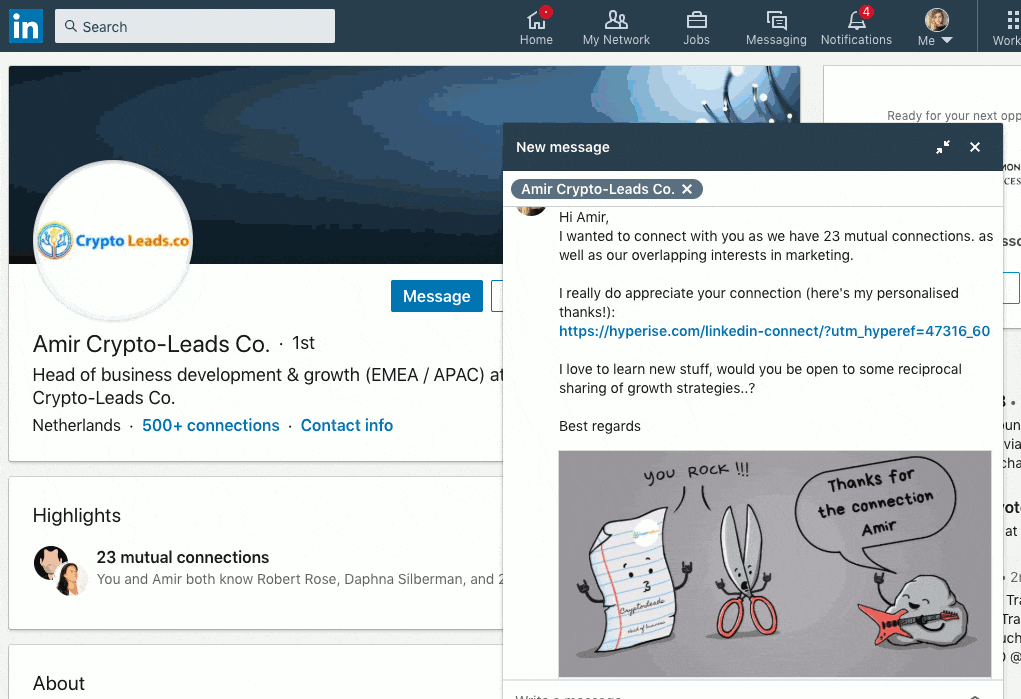Click into the Search field

click(195, 26)
